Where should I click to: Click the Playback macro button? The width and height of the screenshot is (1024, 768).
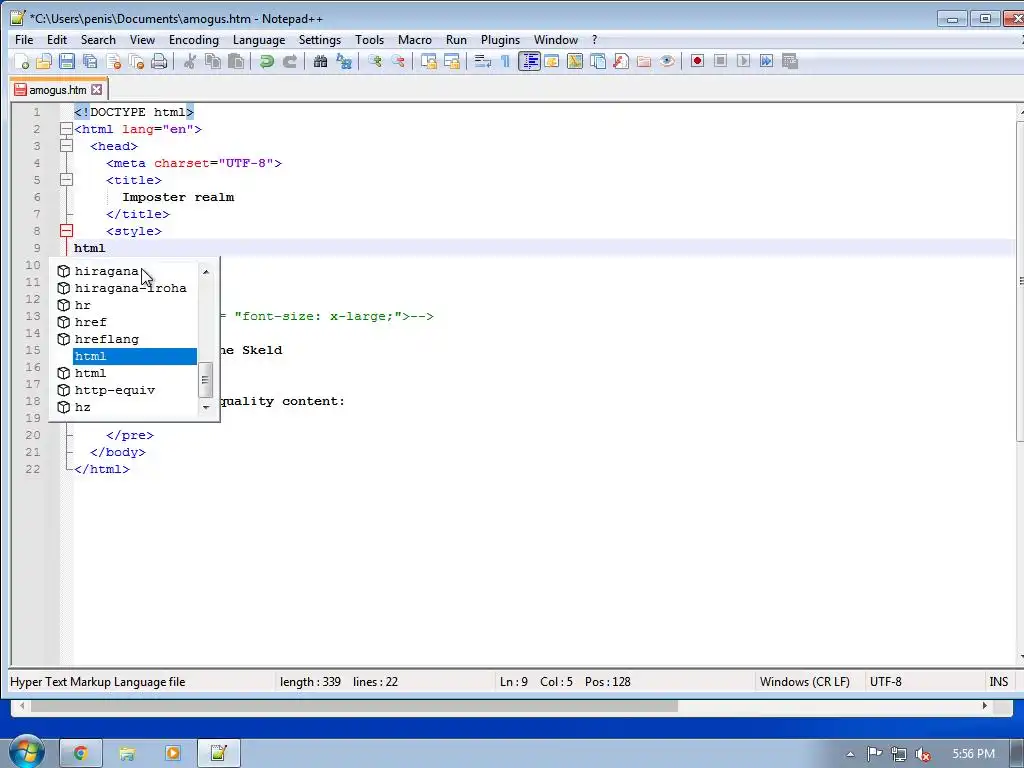pyautogui.click(x=743, y=61)
